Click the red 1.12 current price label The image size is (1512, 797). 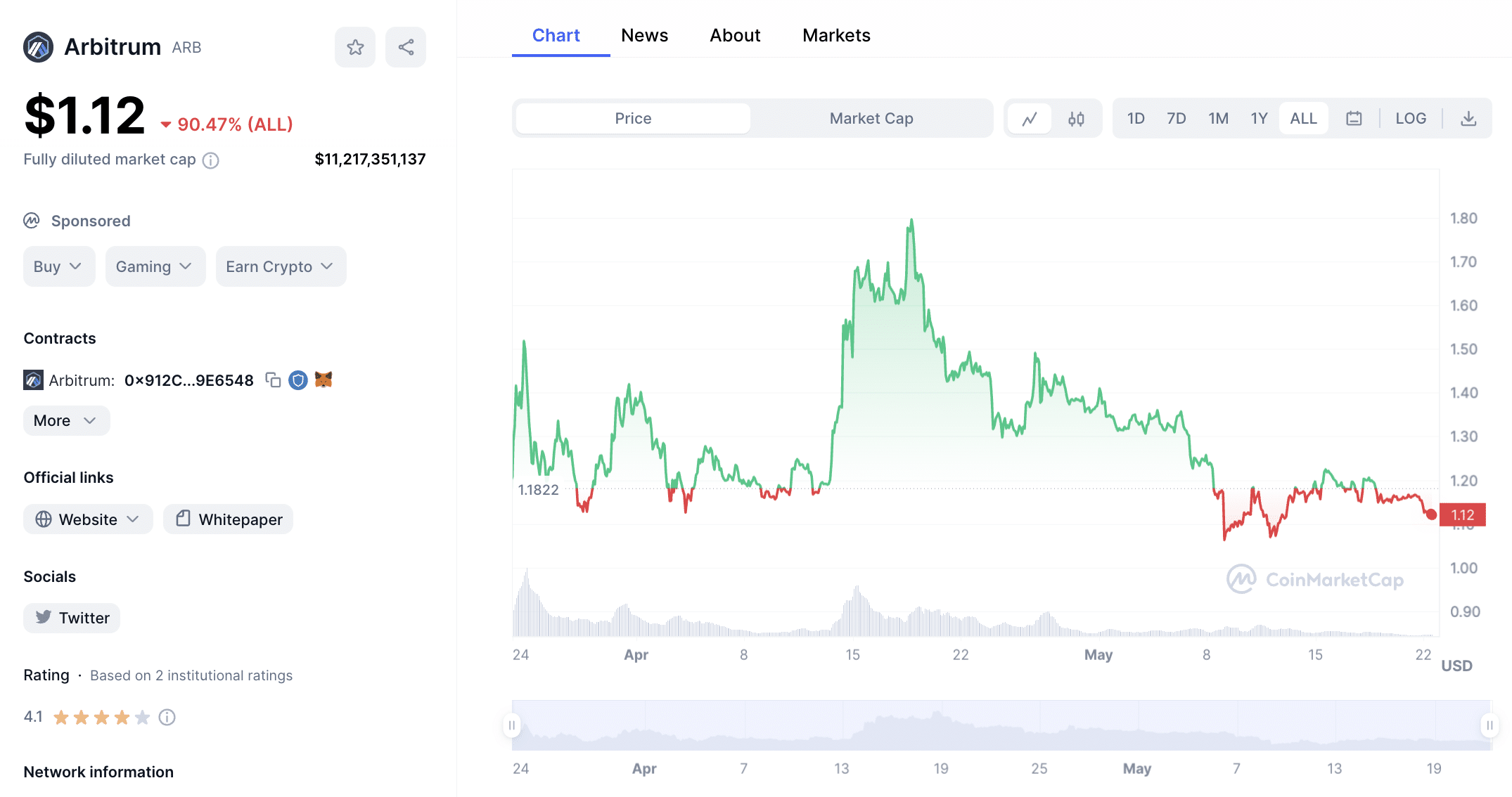[1463, 515]
